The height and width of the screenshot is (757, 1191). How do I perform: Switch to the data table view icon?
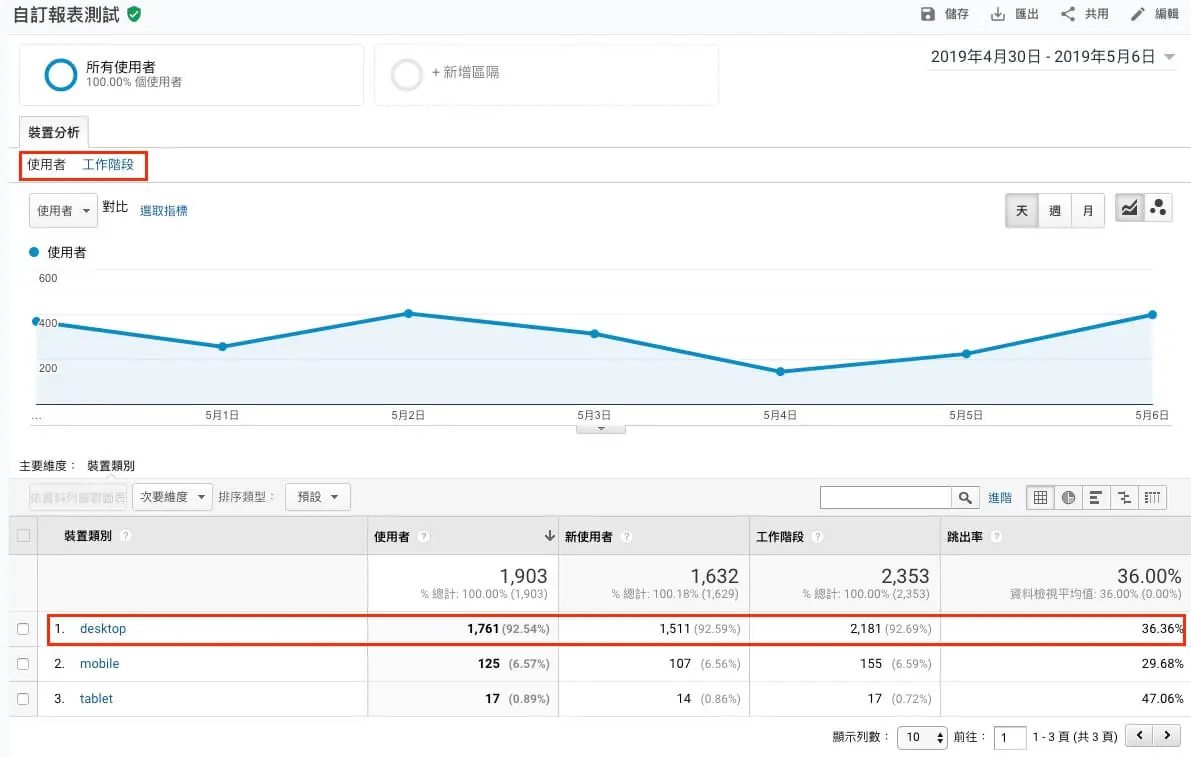1041,498
